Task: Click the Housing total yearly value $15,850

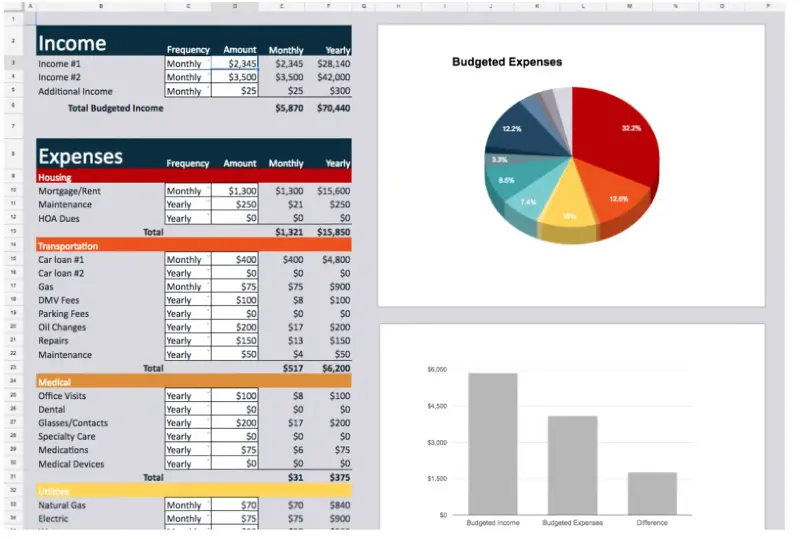Action: [x=333, y=232]
